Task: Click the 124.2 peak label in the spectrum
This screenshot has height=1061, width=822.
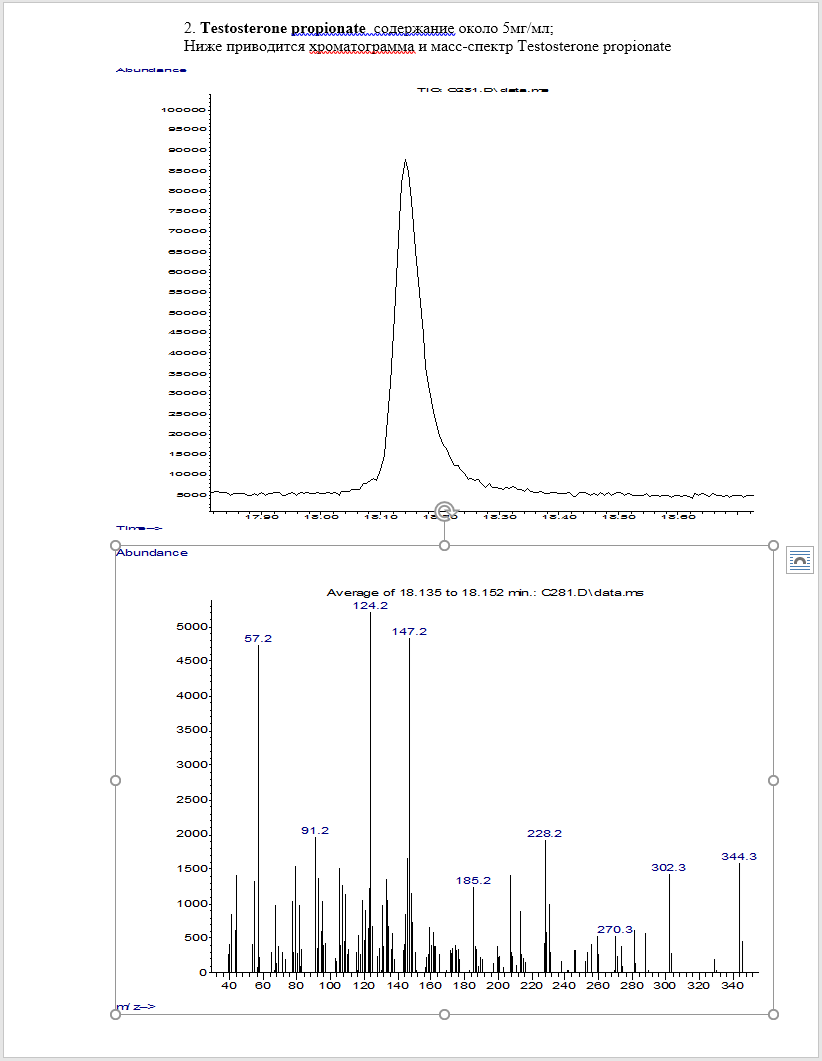Action: tap(369, 606)
